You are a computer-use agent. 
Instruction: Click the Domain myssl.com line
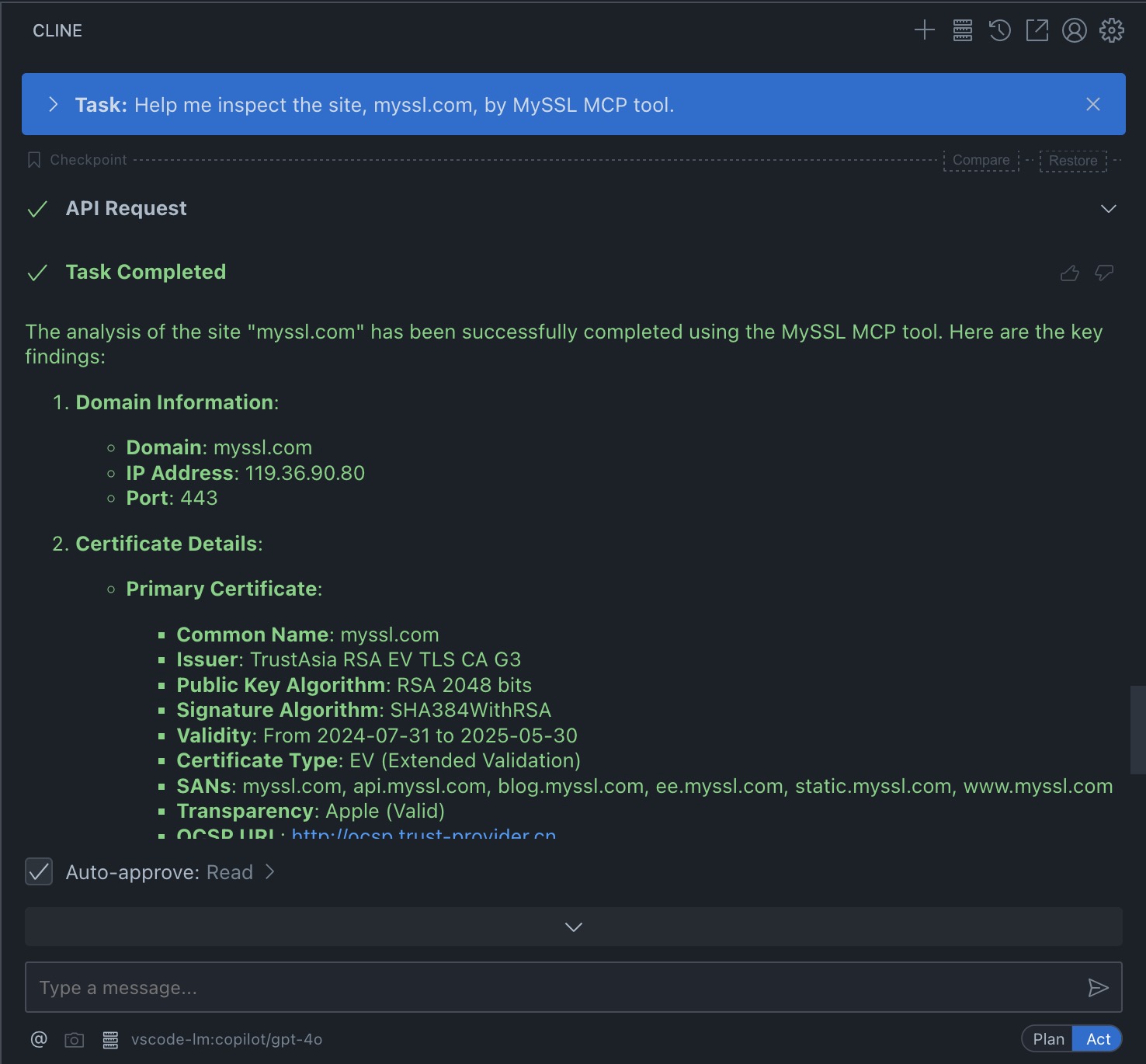pyautogui.click(x=219, y=447)
